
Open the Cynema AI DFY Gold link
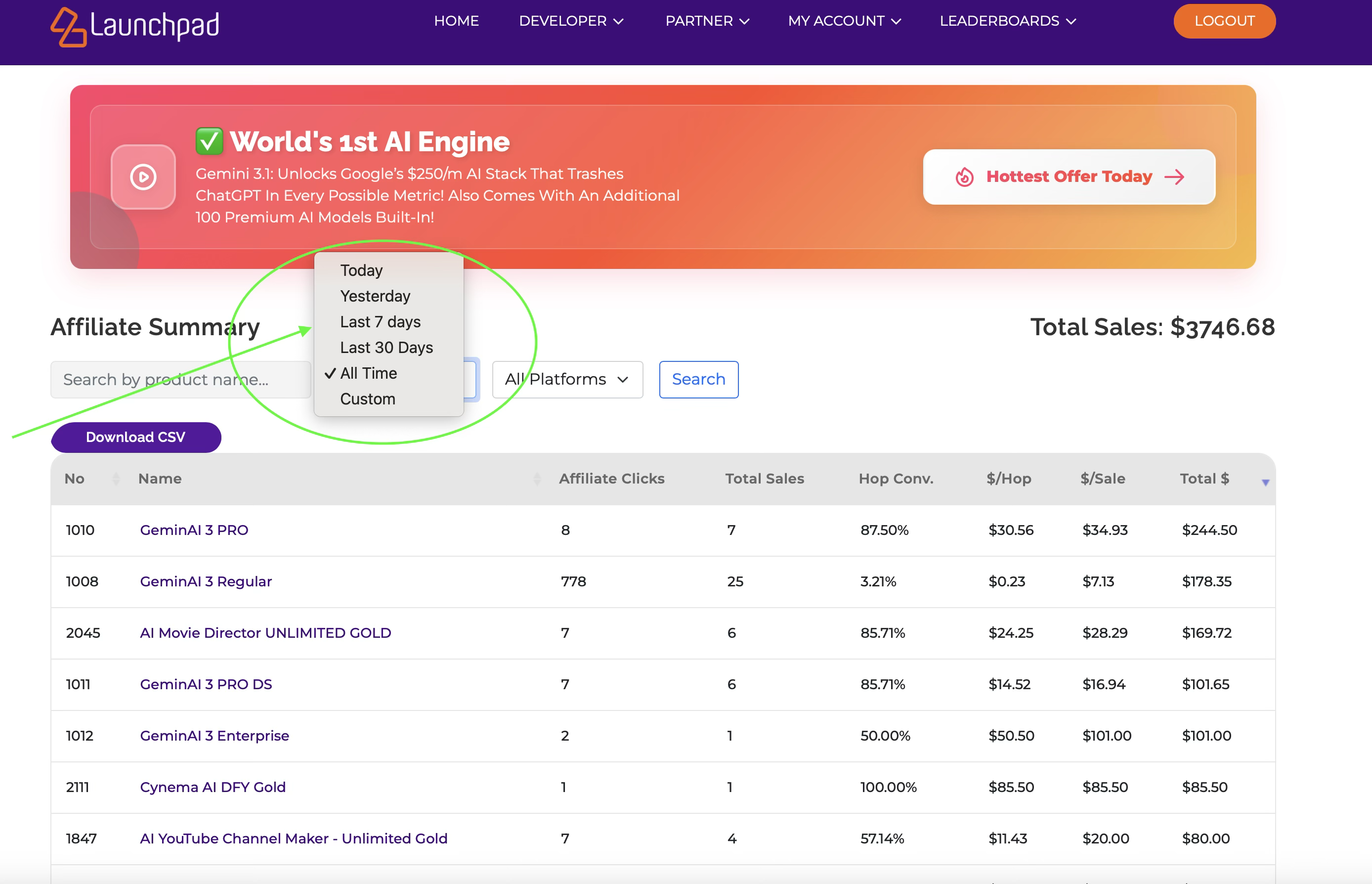click(213, 787)
